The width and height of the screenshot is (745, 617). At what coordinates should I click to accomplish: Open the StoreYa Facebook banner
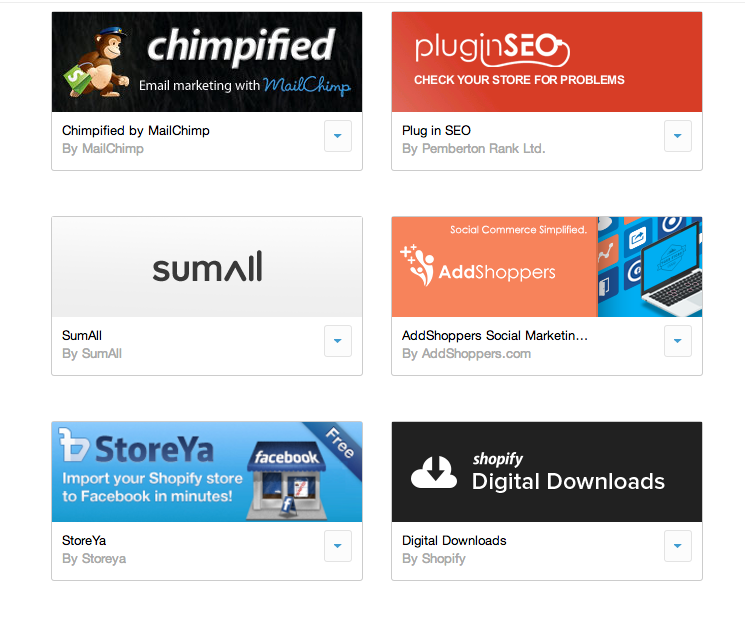[x=207, y=472]
